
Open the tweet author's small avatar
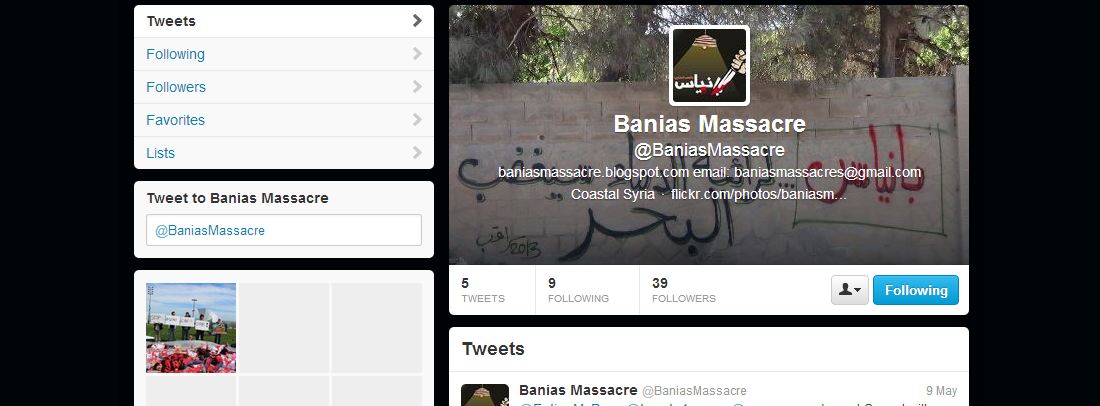point(485,395)
